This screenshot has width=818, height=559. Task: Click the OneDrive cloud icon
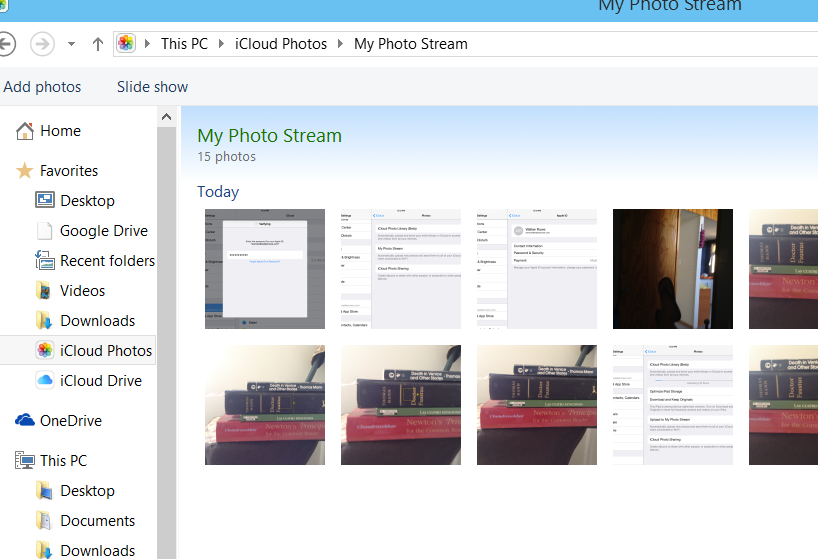click(x=25, y=420)
